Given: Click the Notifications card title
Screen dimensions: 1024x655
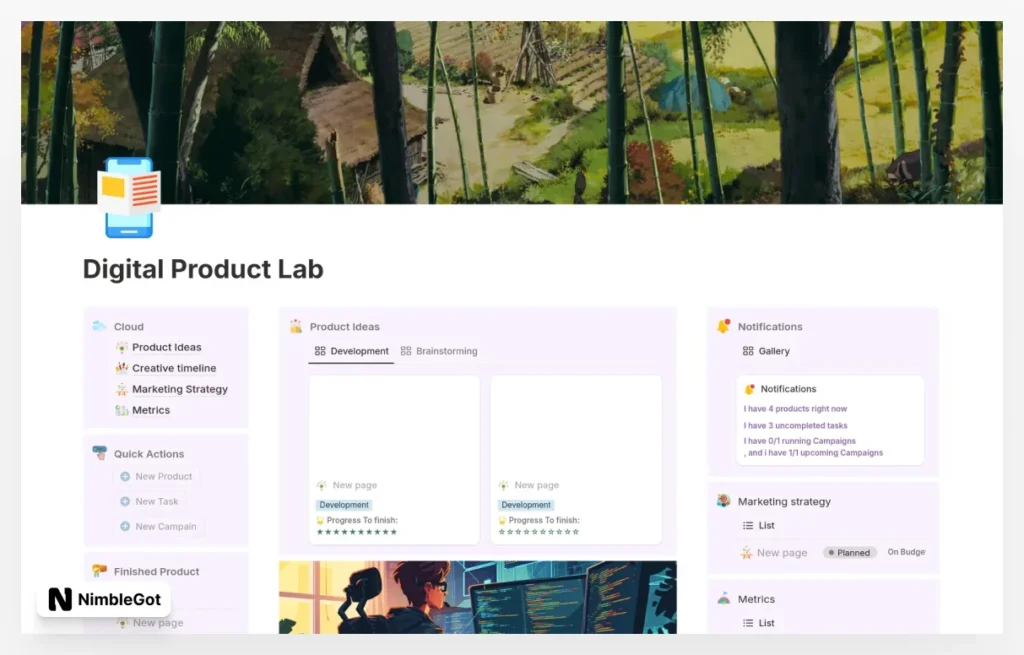Looking at the screenshot, I should (x=788, y=389).
